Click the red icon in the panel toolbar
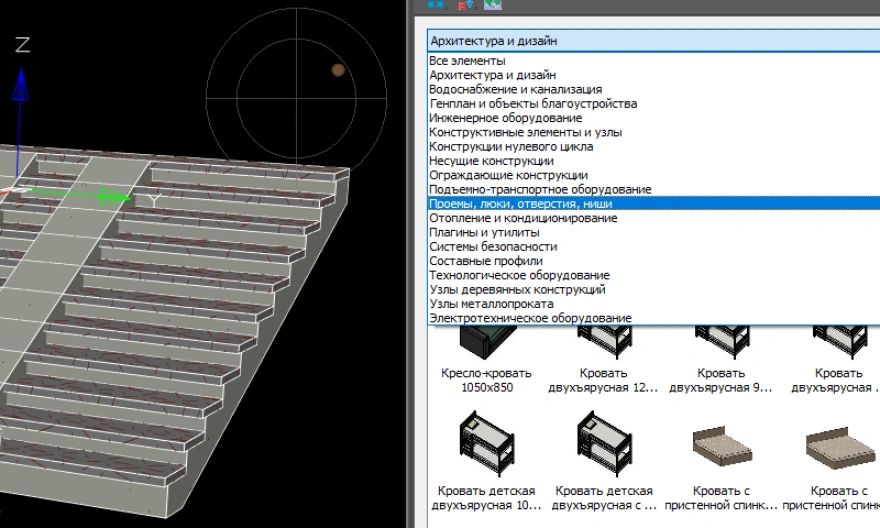The image size is (880, 528). 464,5
